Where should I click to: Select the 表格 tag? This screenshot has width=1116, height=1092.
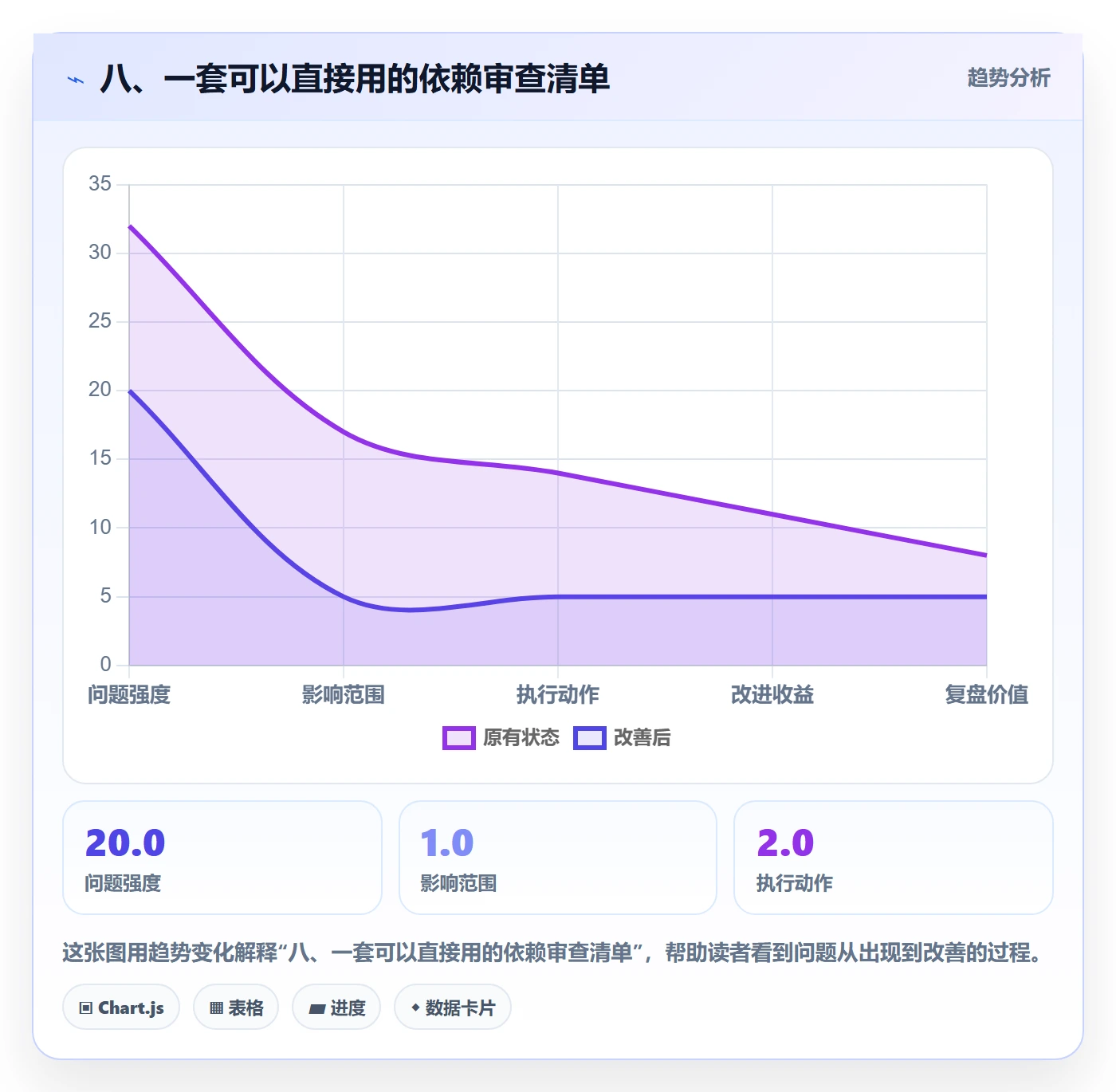236,1008
